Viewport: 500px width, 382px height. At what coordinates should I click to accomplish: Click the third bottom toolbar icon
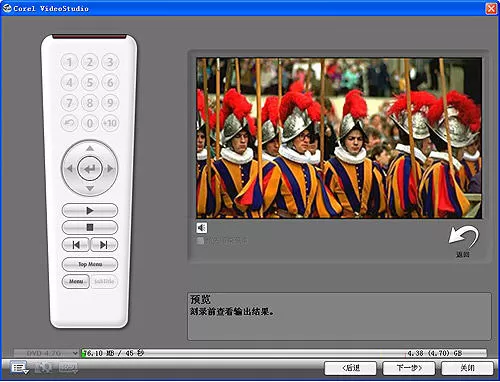[68, 368]
